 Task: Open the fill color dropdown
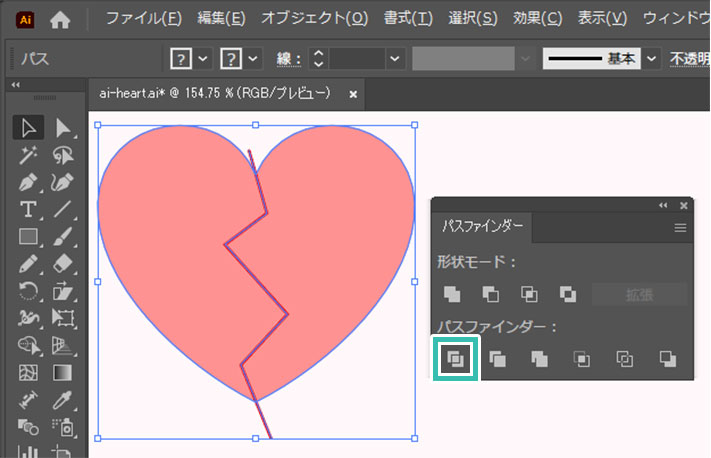pos(203,59)
